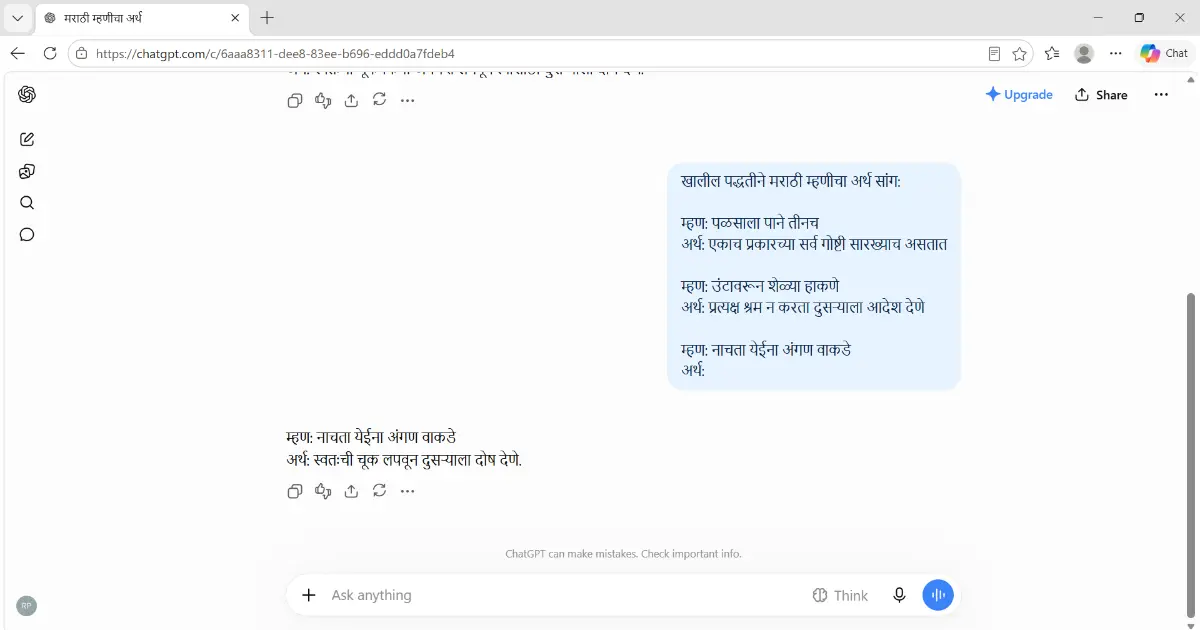The width and height of the screenshot is (1200, 630).
Task: Regenerate the previous top response
Action: (x=379, y=100)
